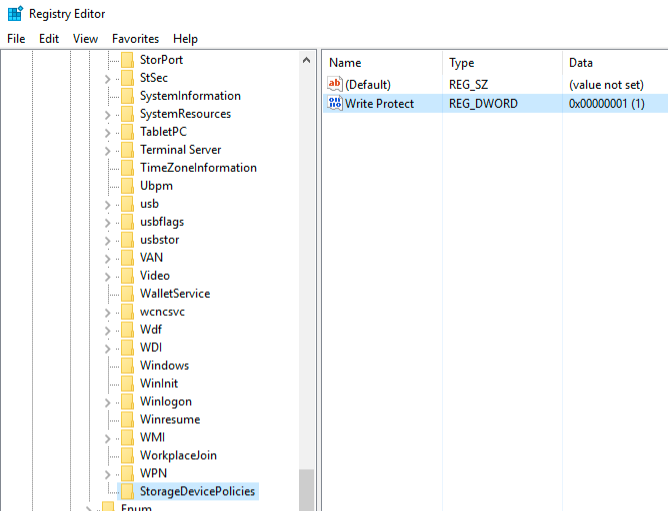The height and width of the screenshot is (511, 668).
Task: Click the Registry Editor app icon in title bar
Action: tap(14, 13)
